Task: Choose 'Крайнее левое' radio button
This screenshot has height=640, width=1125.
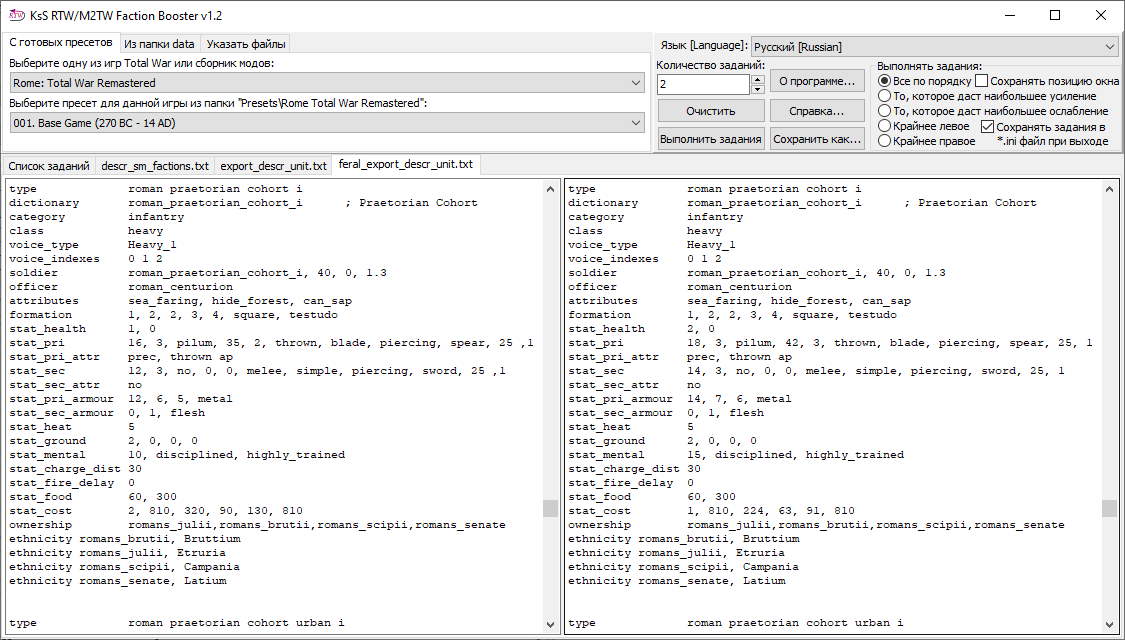Action: click(x=884, y=127)
